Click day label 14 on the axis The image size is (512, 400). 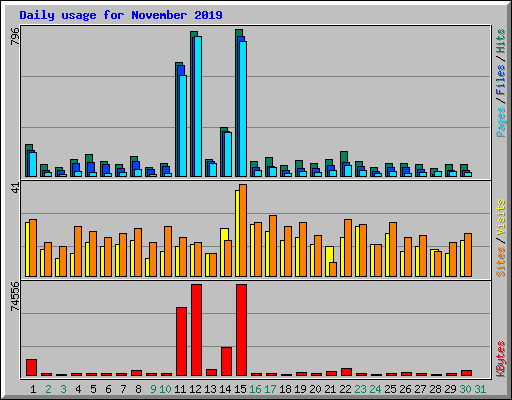[x=225, y=389]
